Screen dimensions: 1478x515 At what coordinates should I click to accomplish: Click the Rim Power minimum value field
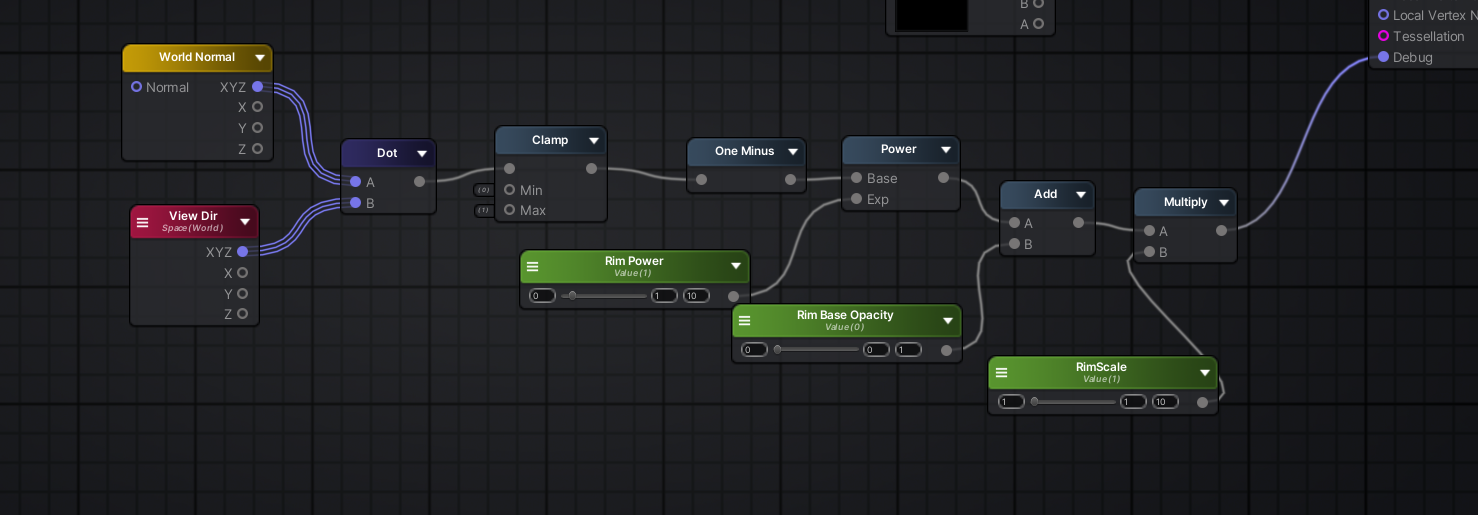coord(542,296)
